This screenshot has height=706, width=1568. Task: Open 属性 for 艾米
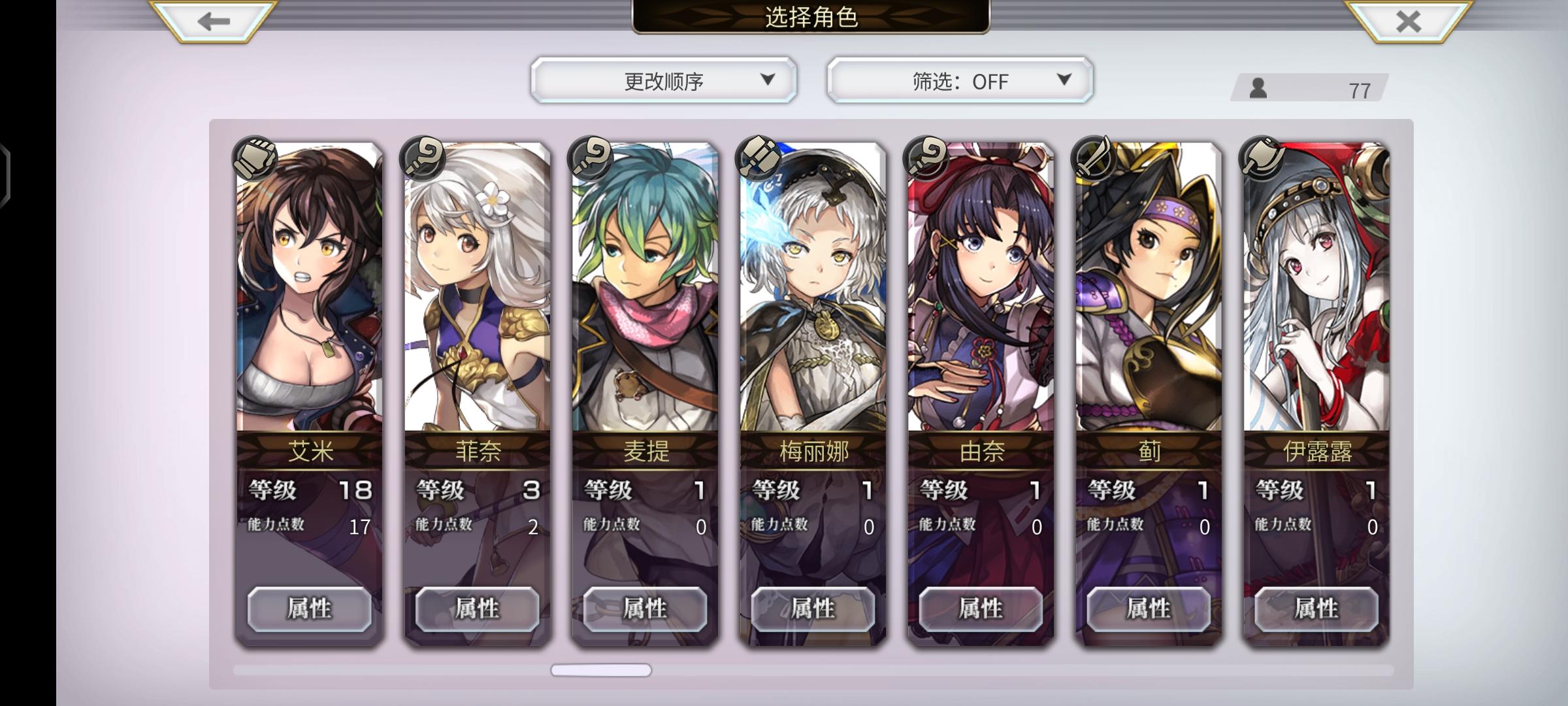point(310,609)
